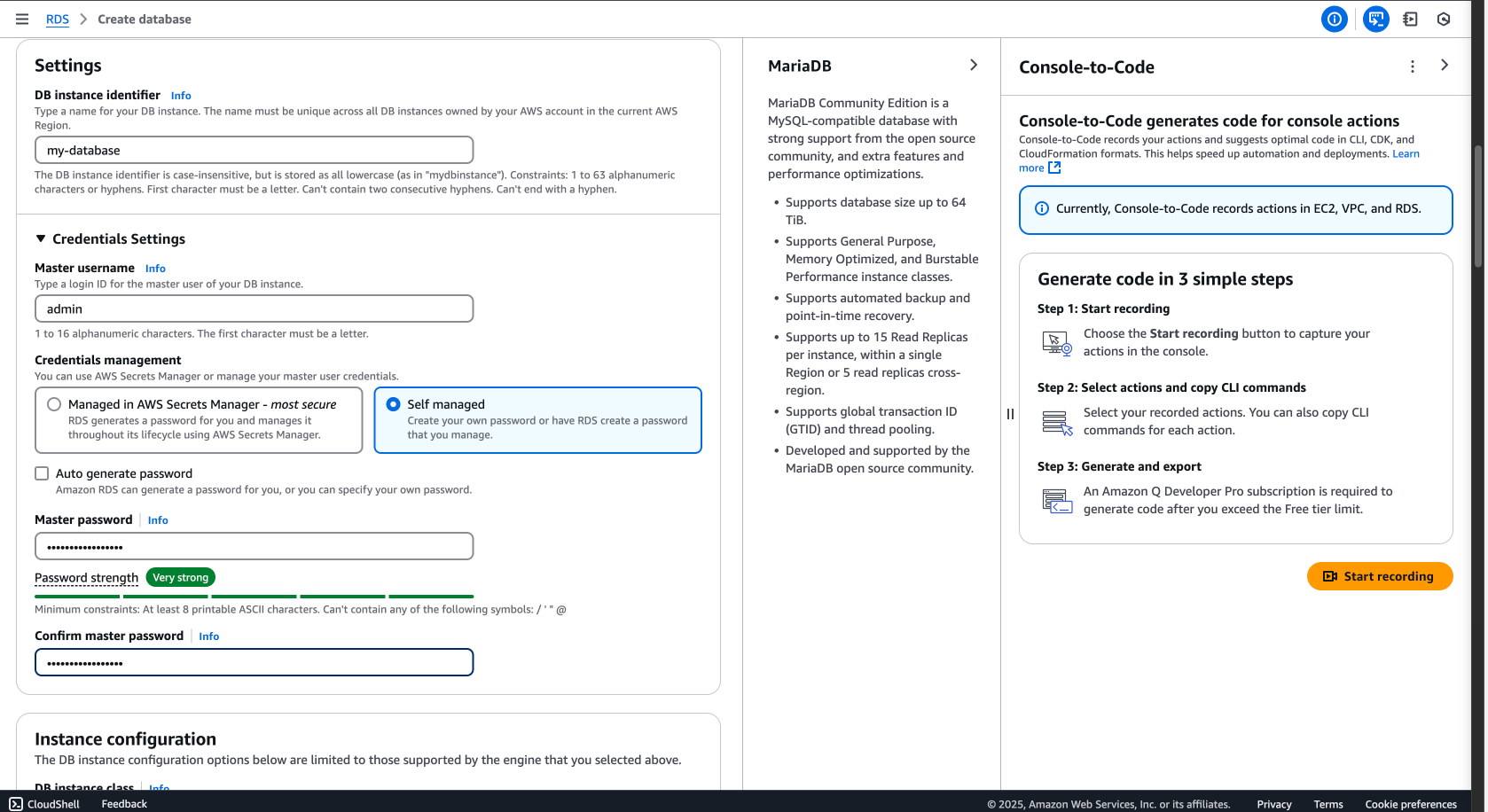Open the hexagon preferences icon in header
The height and width of the screenshot is (812, 1488).
click(x=1444, y=19)
